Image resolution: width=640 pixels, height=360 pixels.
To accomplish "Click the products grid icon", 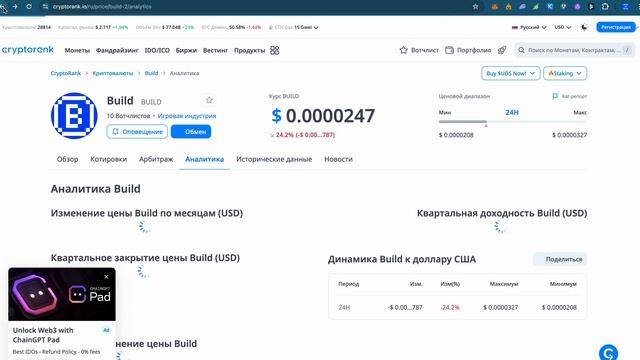I will click(x=275, y=50).
